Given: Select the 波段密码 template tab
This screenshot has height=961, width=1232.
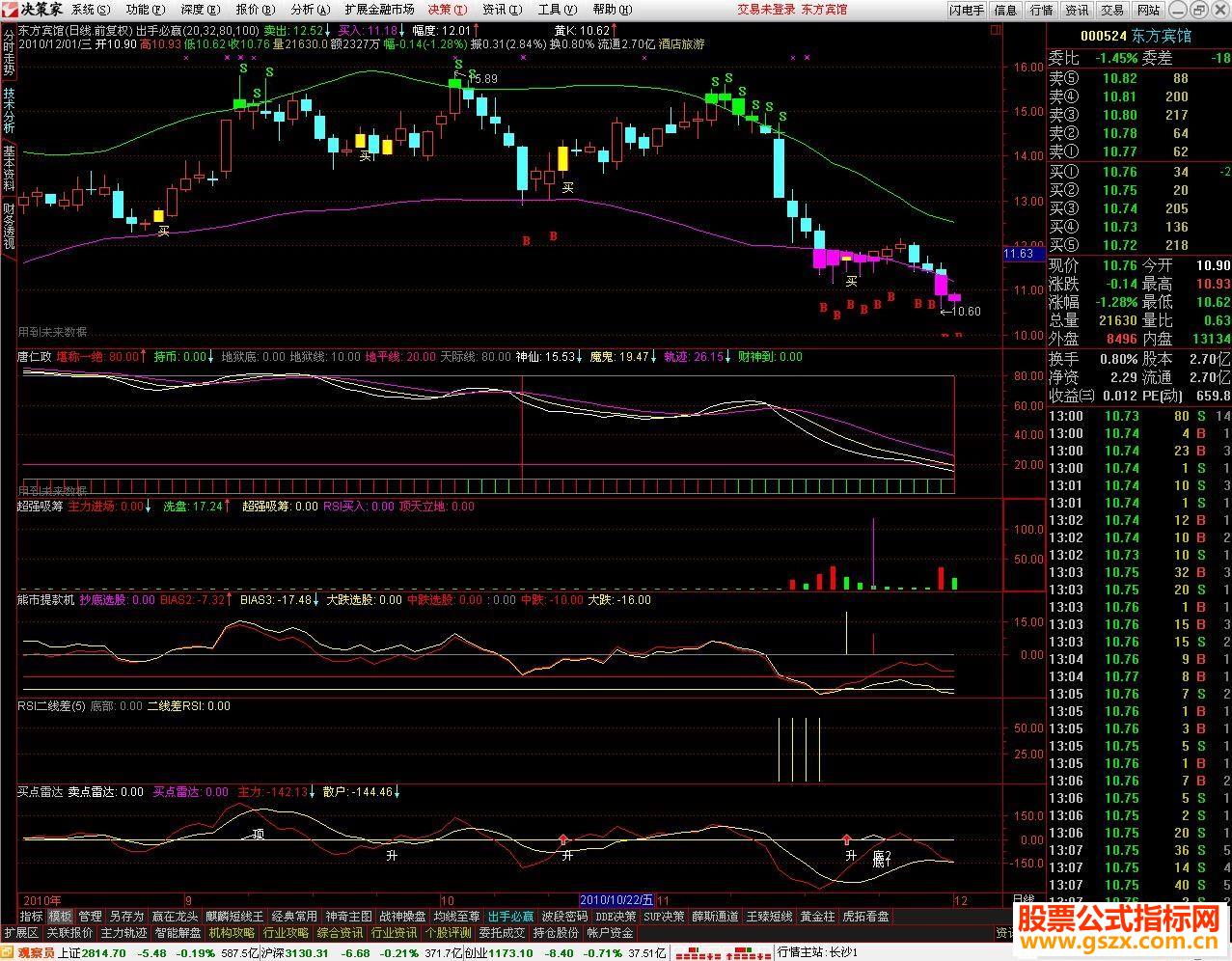Looking at the screenshot, I should (564, 916).
